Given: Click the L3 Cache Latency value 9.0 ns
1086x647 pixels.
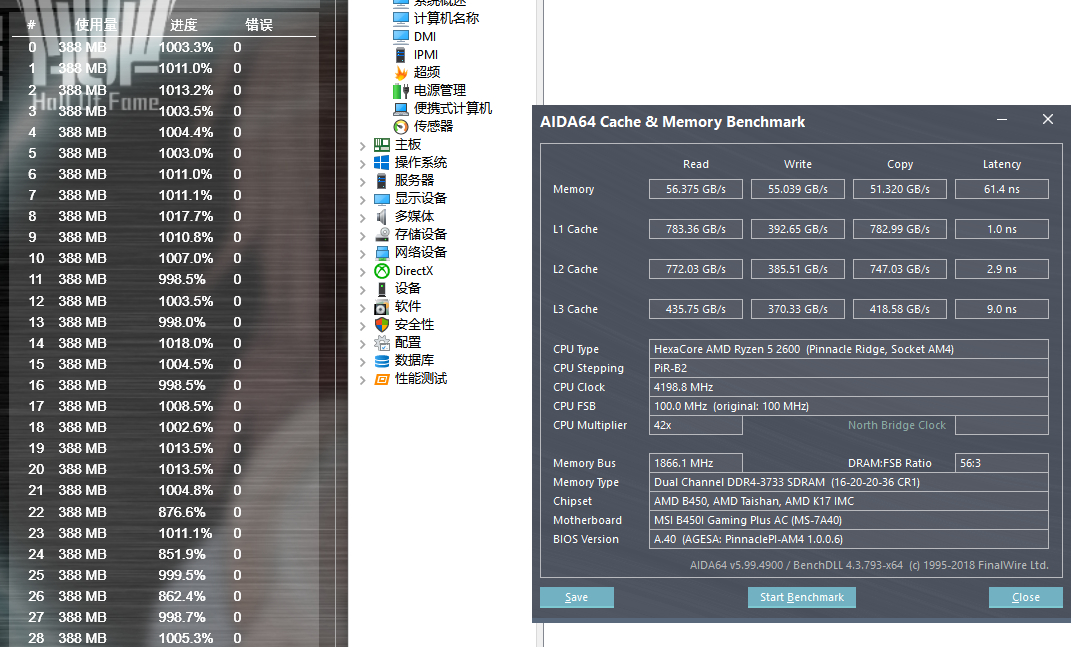Looking at the screenshot, I should (x=1002, y=309).
